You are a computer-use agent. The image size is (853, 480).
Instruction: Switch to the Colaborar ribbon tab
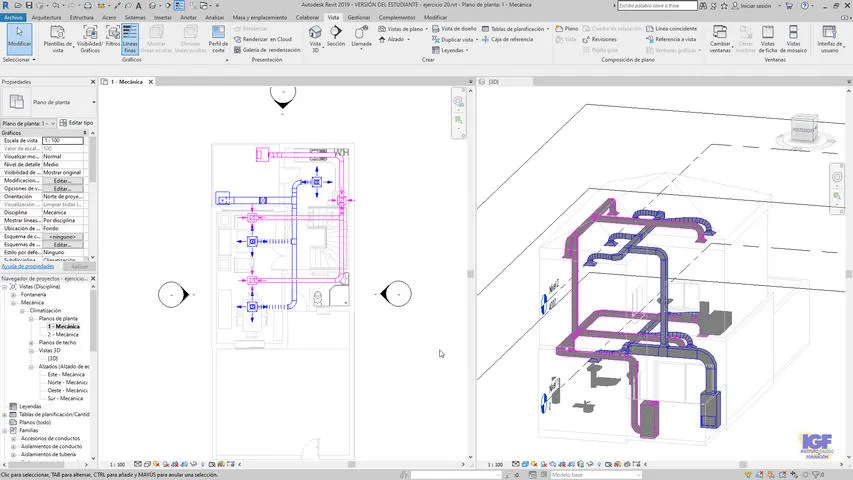(307, 17)
